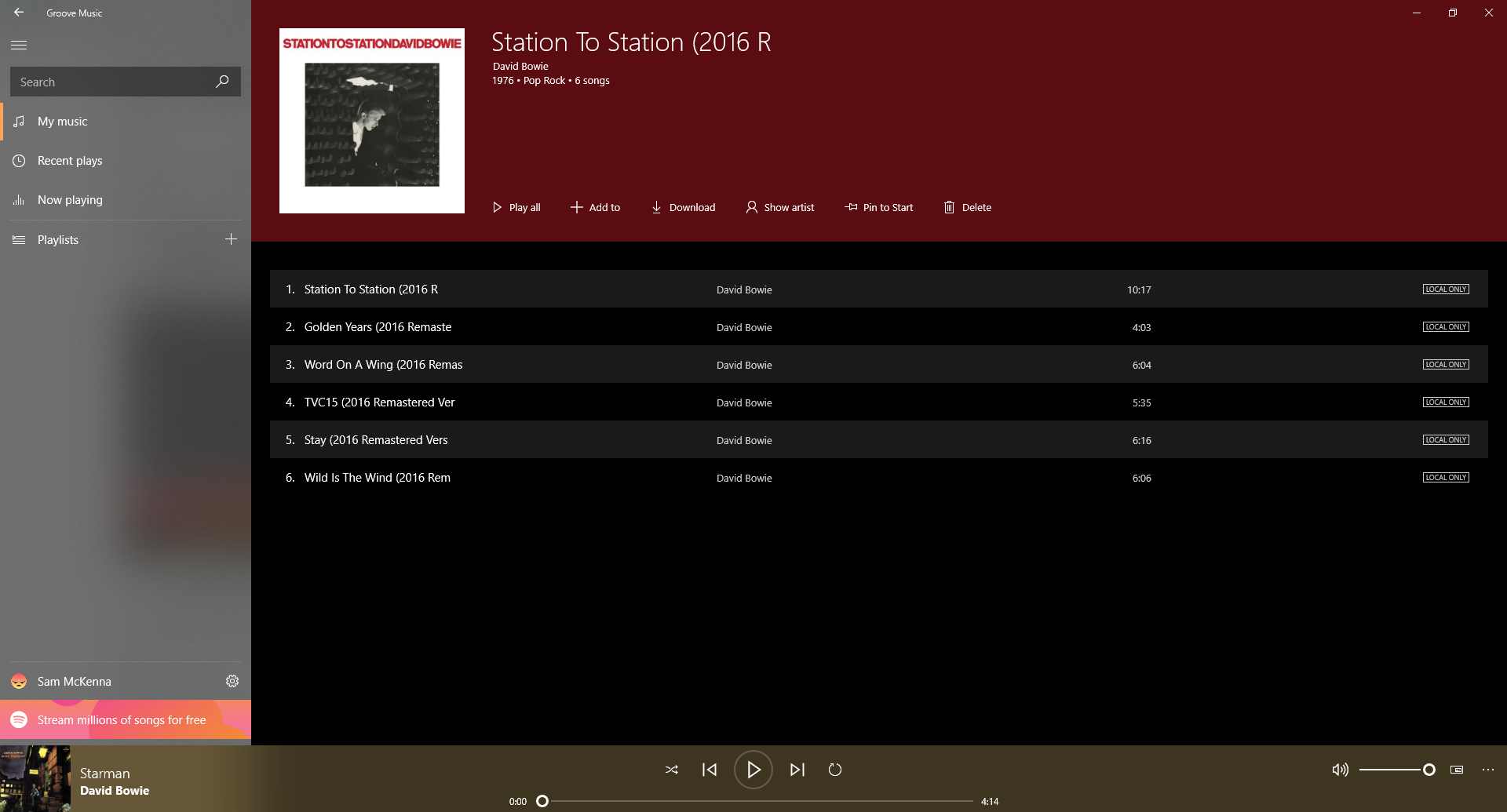1507x812 pixels.
Task: Show Sam McKenna account options
Action: [74, 681]
